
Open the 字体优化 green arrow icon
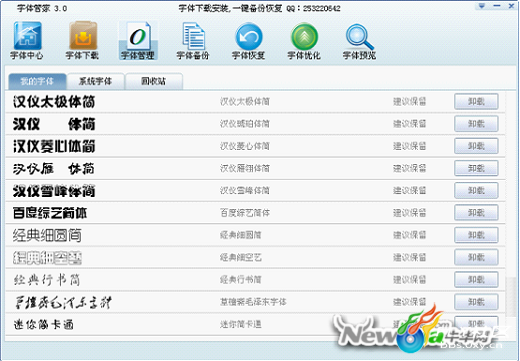point(304,41)
